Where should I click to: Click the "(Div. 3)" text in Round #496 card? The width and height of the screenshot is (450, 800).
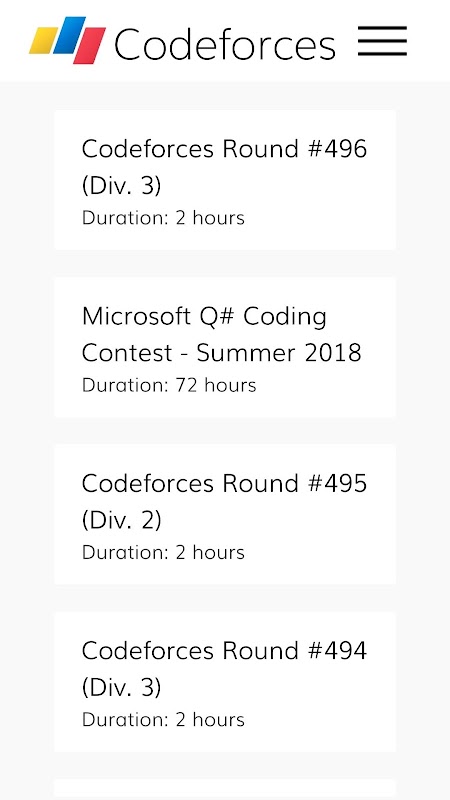click(x=121, y=185)
